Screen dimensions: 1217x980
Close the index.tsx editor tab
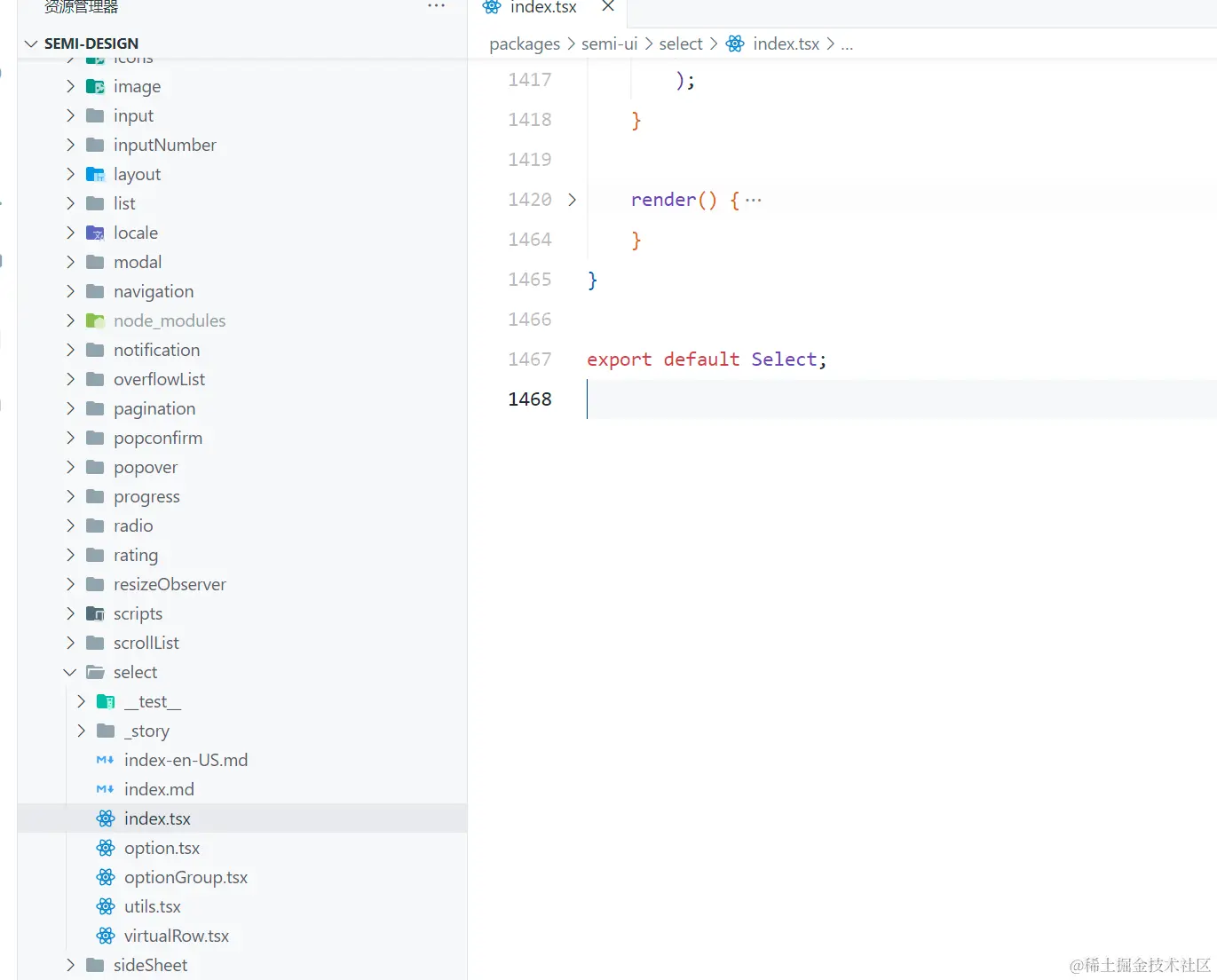[608, 6]
